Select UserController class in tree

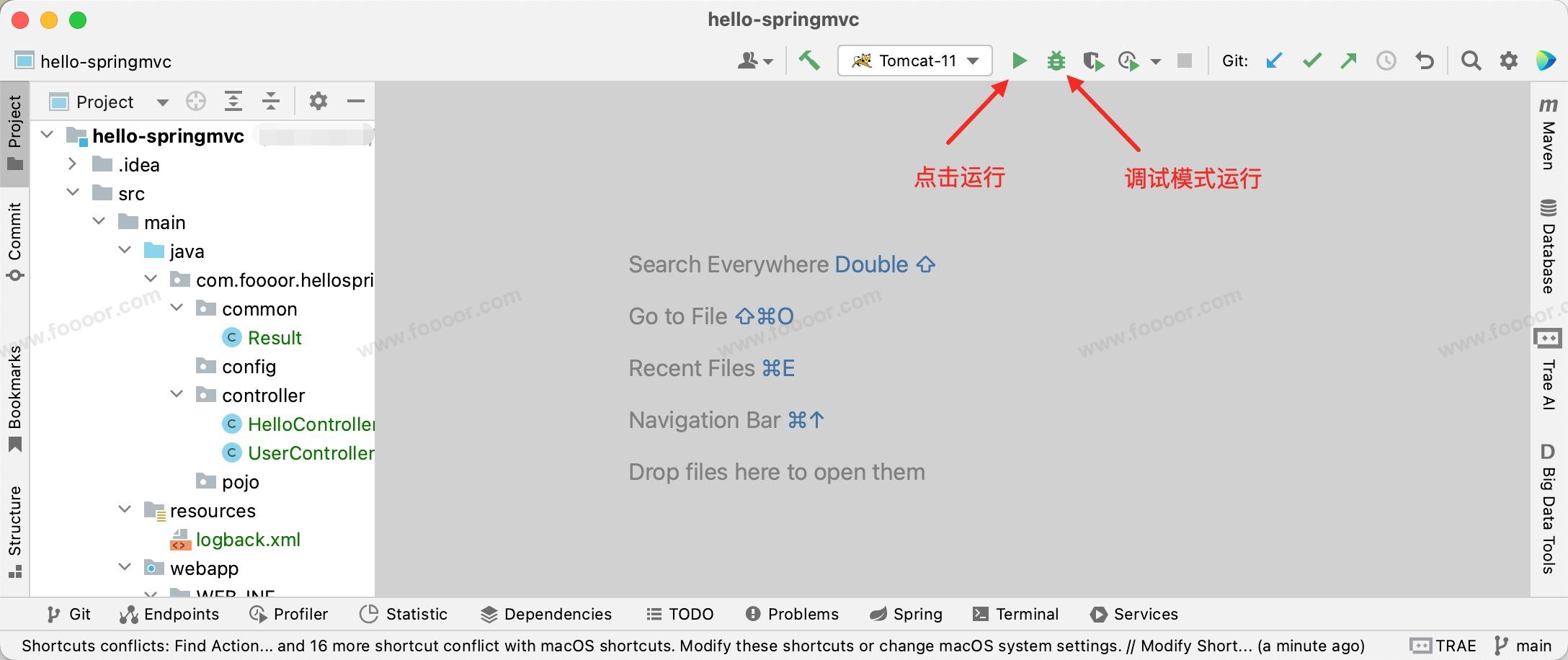pyautogui.click(x=310, y=453)
